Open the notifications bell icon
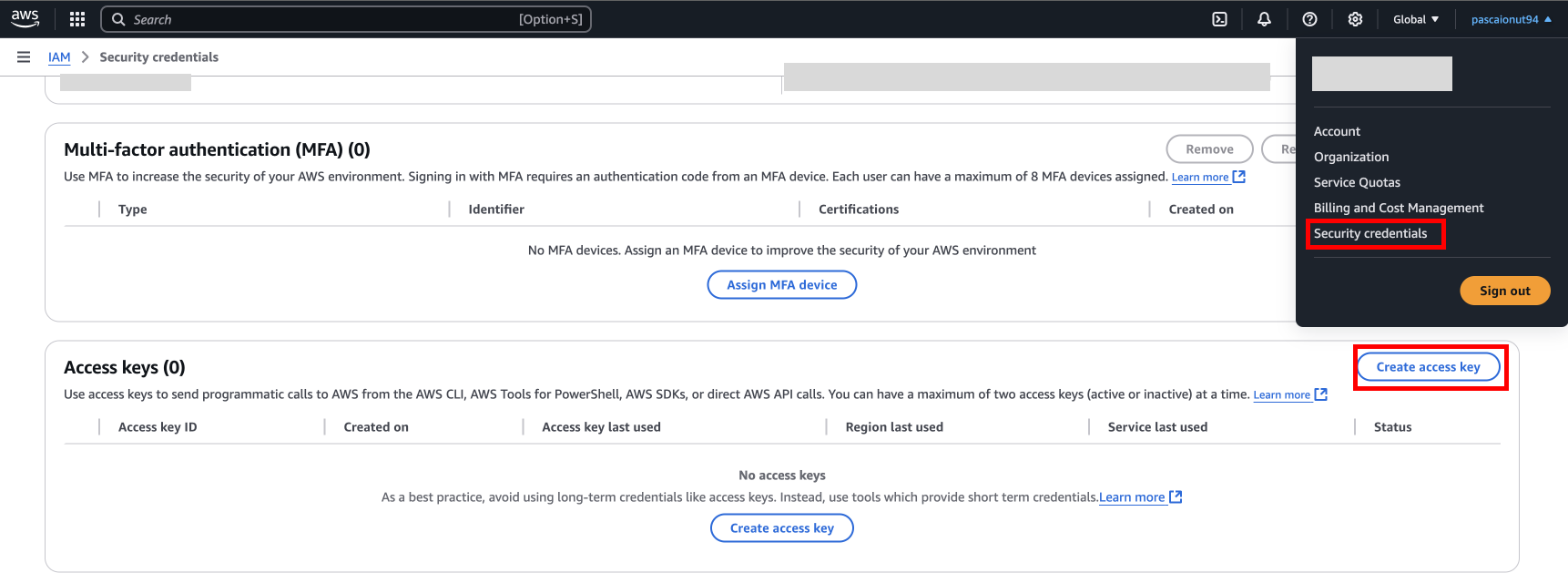Image resolution: width=1568 pixels, height=573 pixels. pos(1264,19)
